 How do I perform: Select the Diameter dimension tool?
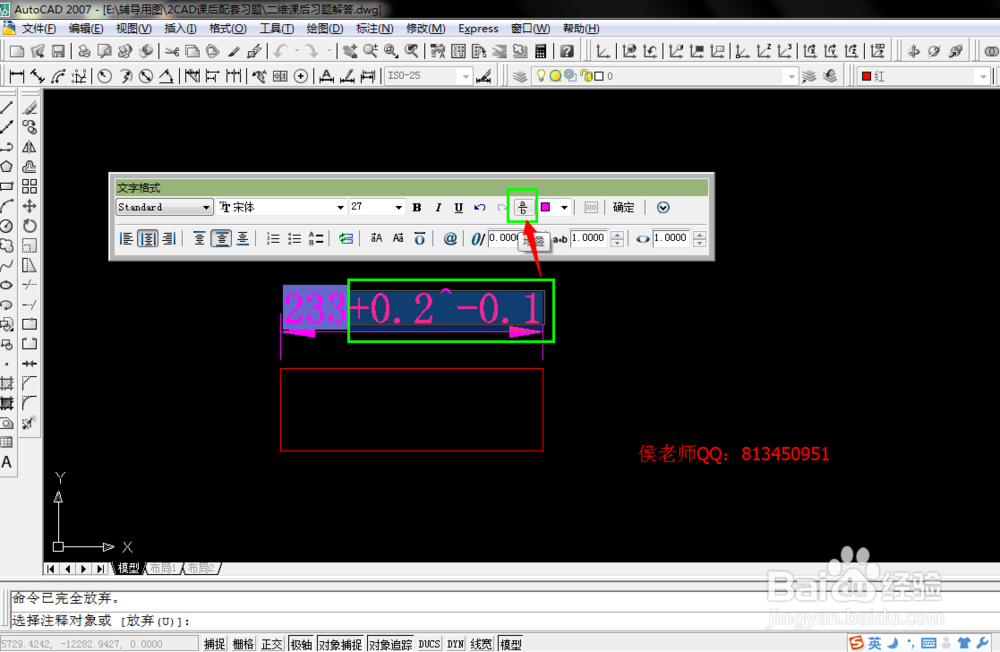click(x=146, y=77)
